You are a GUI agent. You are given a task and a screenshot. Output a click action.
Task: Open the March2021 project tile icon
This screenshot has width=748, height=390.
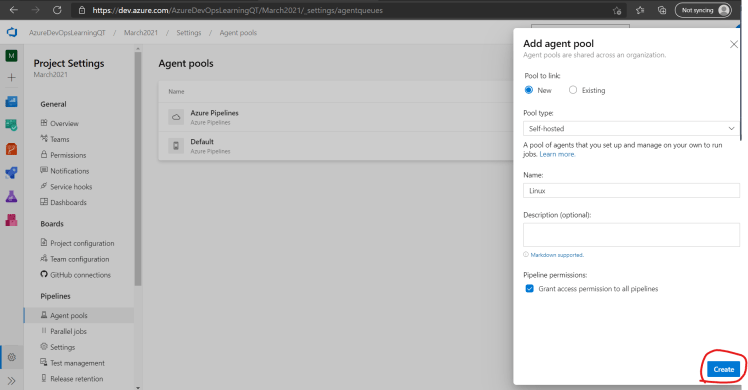pos(11,56)
